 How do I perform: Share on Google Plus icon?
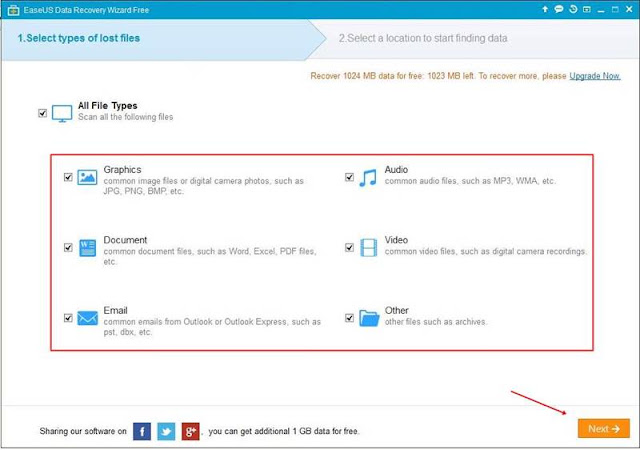pyautogui.click(x=191, y=431)
